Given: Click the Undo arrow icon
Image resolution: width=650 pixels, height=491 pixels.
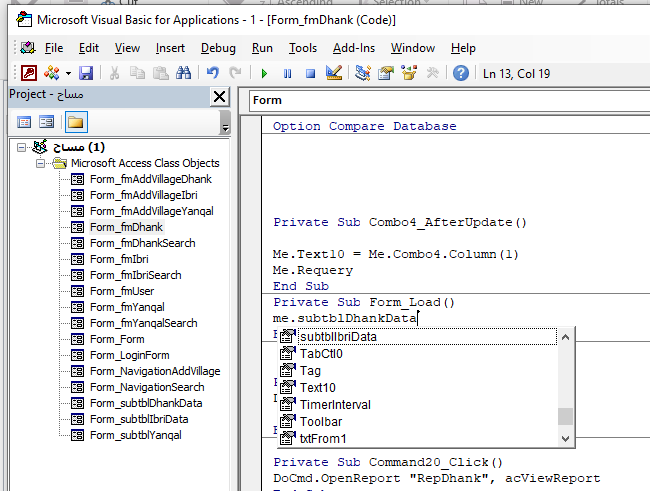Looking at the screenshot, I should point(212,73).
